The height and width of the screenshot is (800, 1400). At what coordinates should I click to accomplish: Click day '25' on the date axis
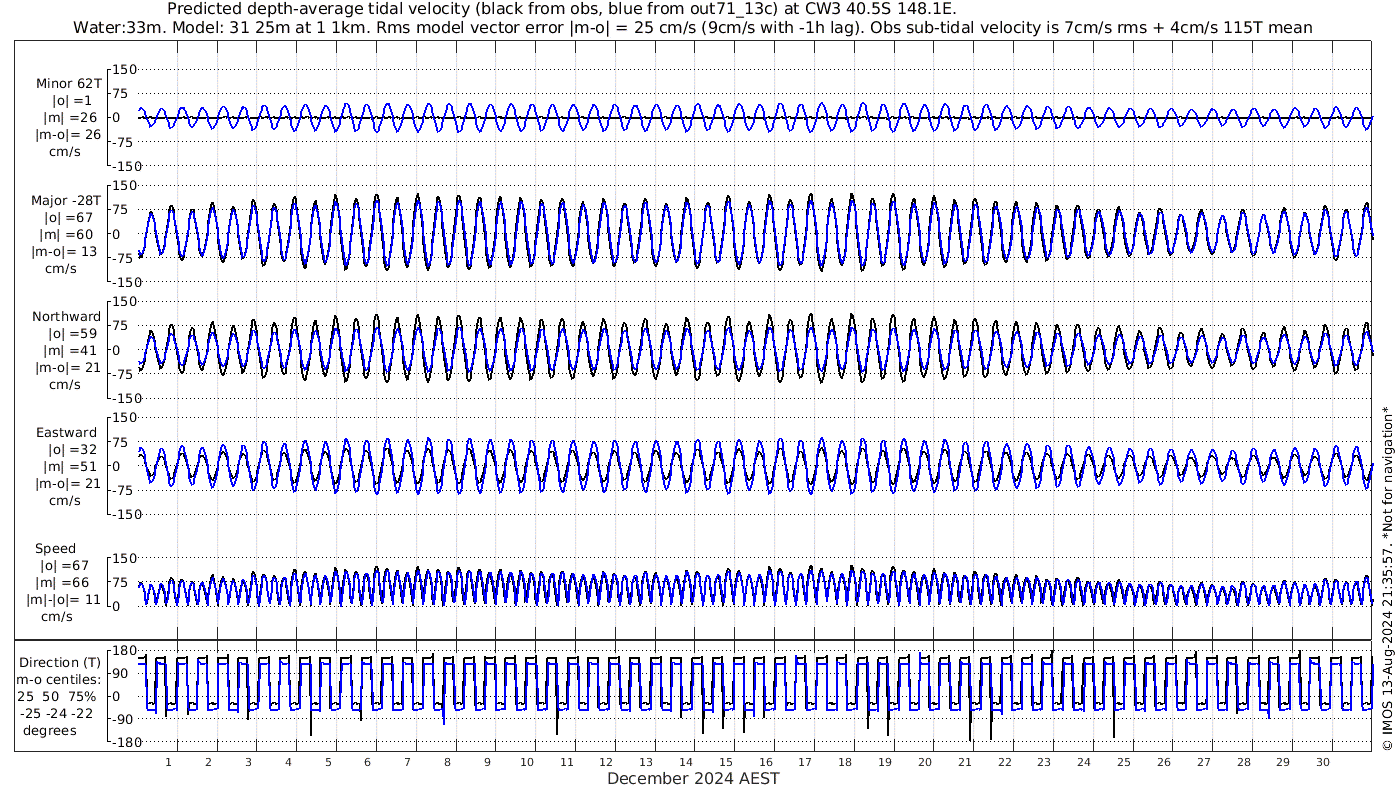pos(1124,762)
